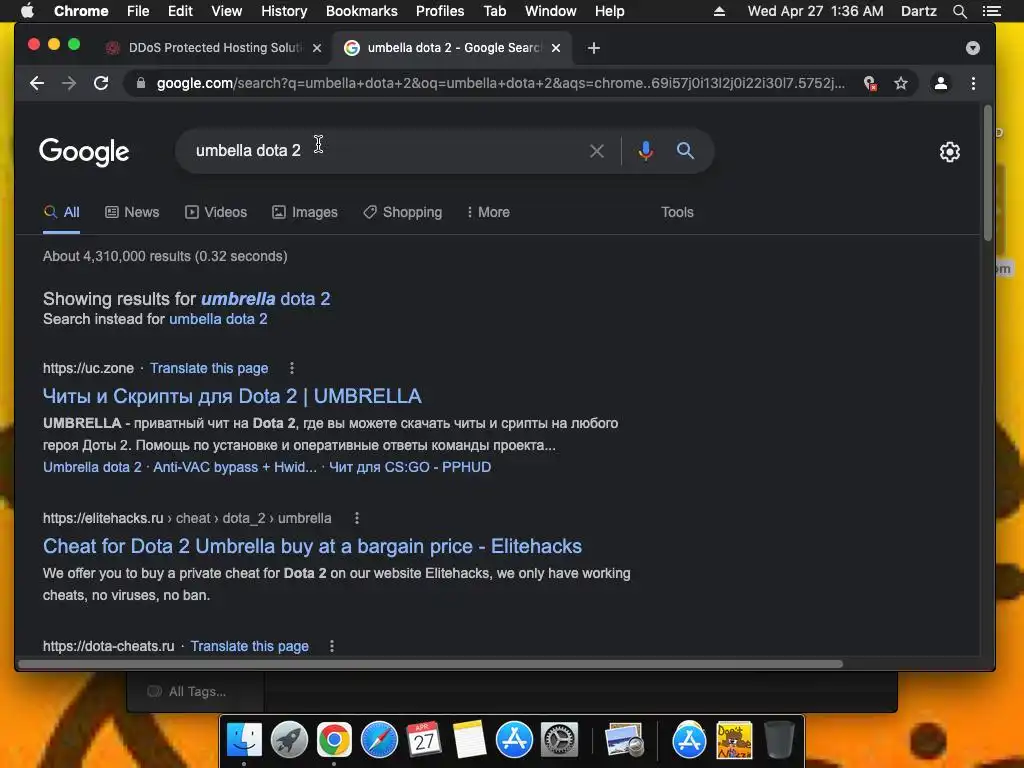Viewport: 1024px width, 768px height.
Task: Open options menu for uc.zone result
Action: tap(292, 368)
